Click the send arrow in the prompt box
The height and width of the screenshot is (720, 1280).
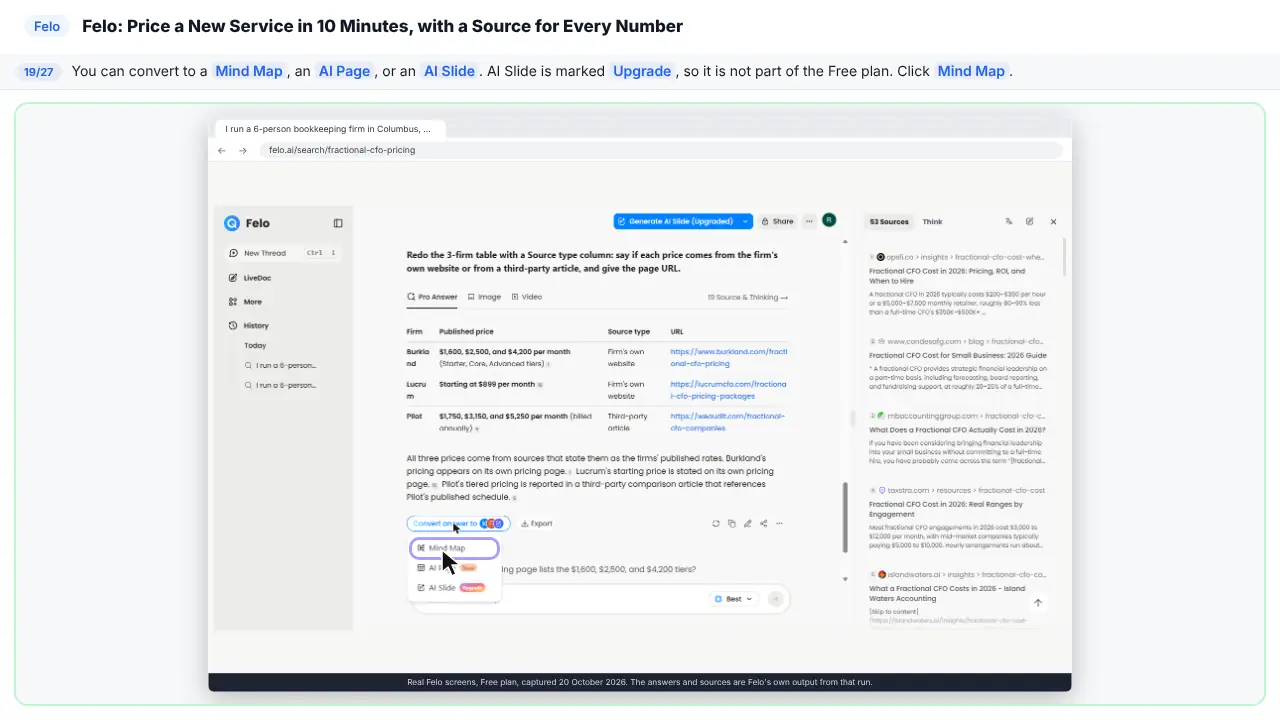[776, 599]
